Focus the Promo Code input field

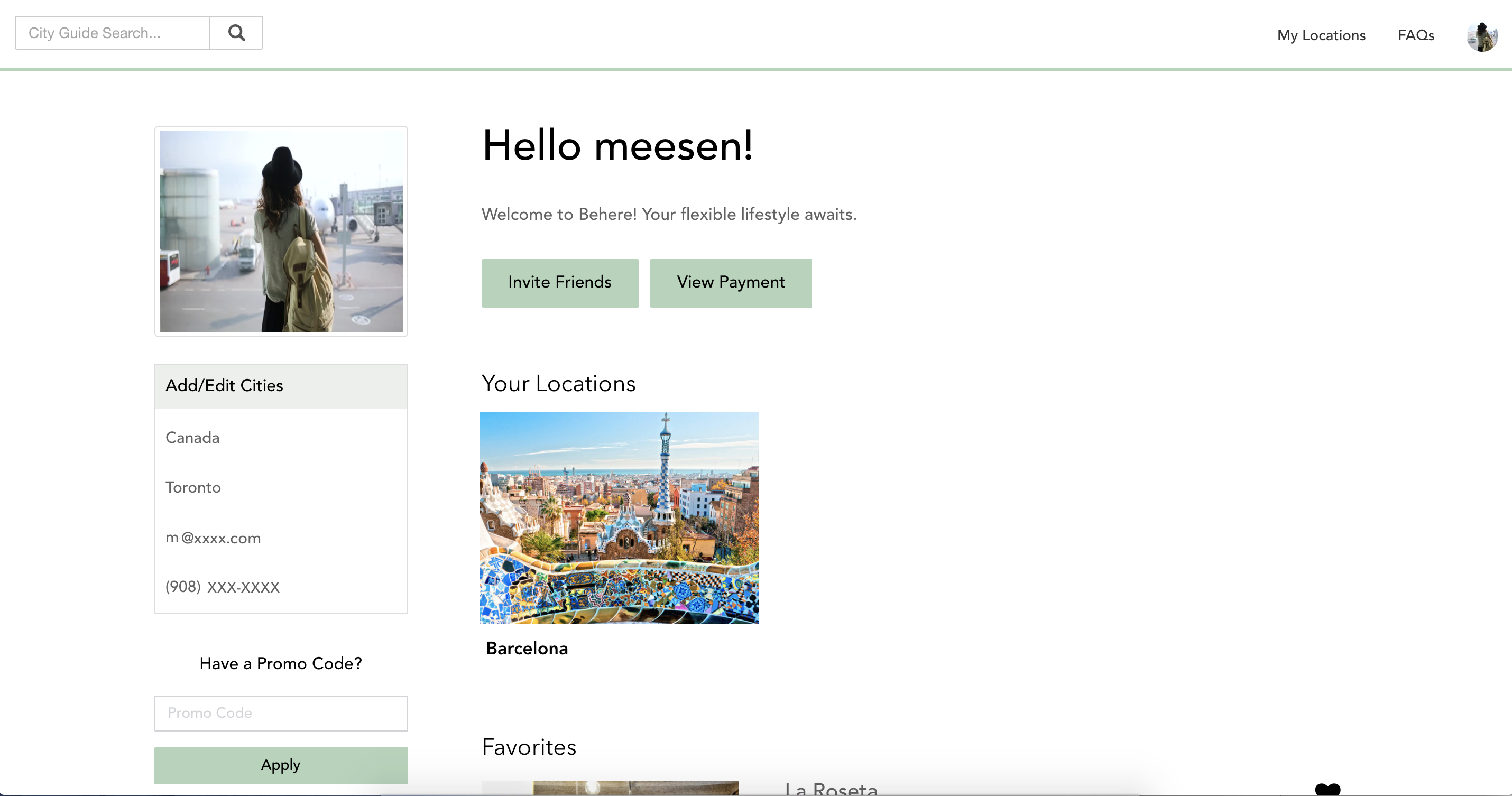281,713
